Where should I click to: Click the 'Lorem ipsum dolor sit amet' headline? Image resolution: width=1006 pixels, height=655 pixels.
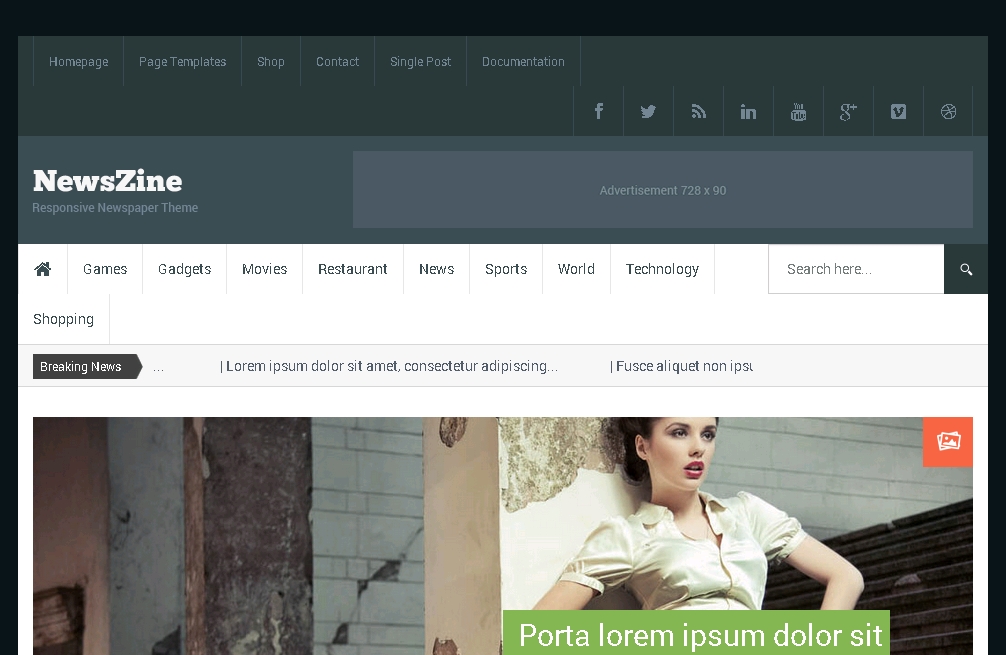pos(390,366)
